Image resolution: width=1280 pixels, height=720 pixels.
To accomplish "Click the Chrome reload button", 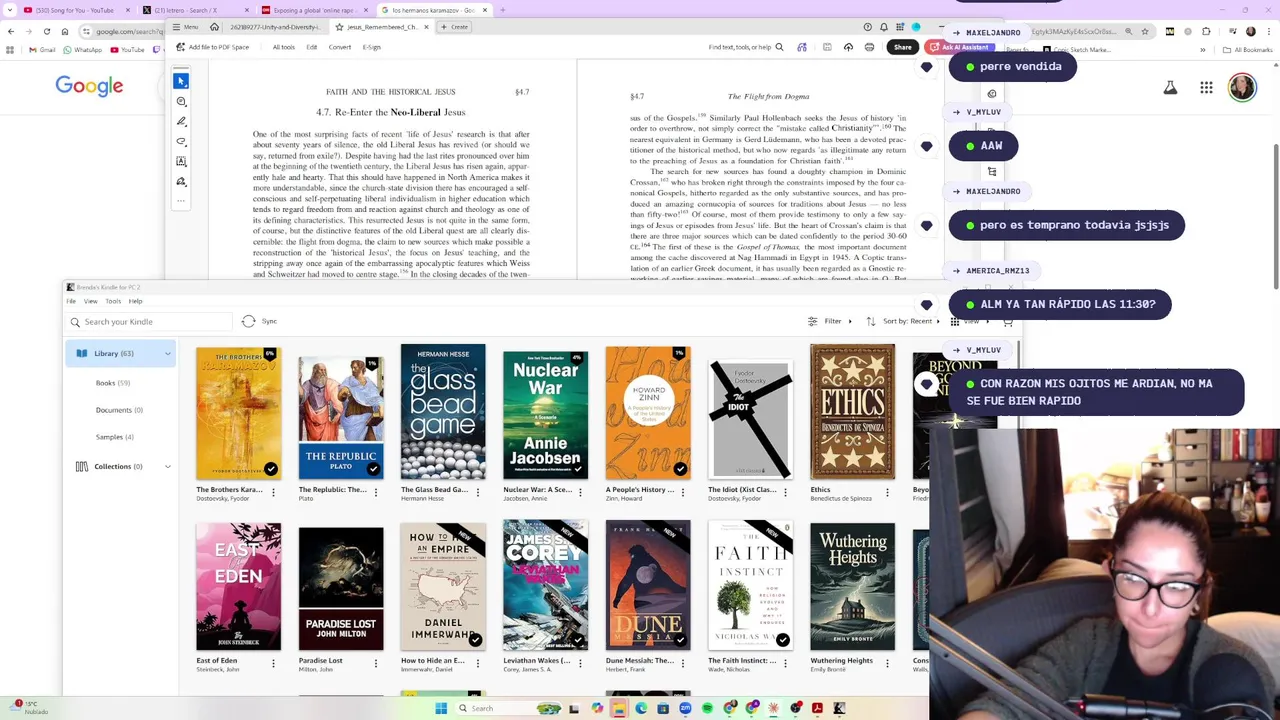I will pos(46,32).
